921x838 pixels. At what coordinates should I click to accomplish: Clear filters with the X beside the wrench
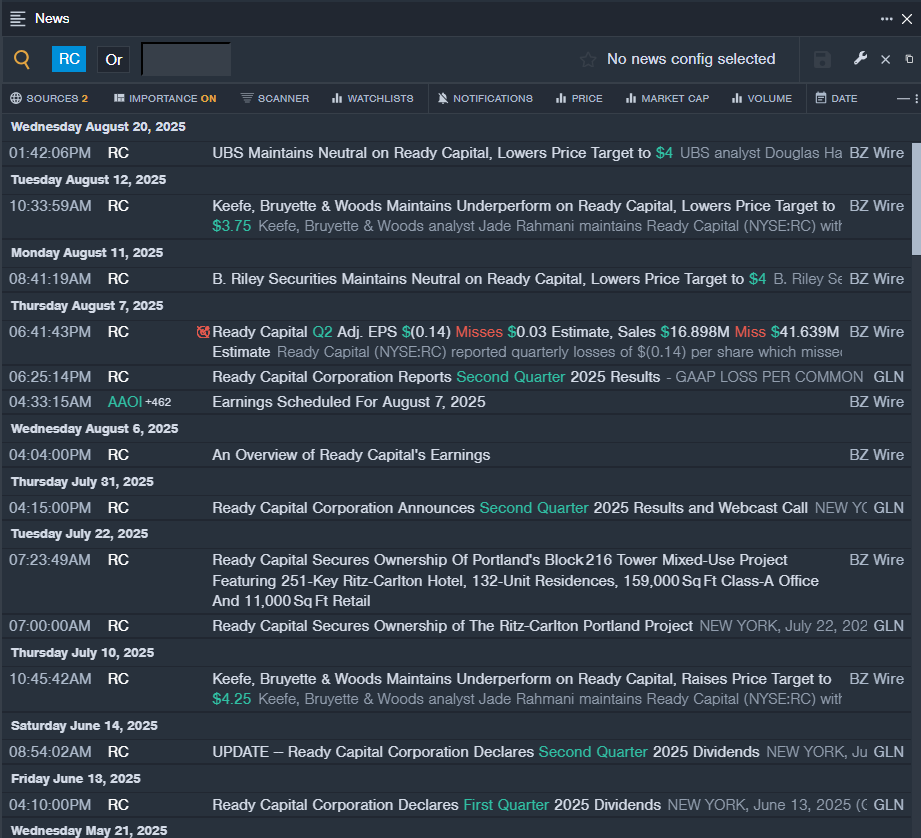886,59
